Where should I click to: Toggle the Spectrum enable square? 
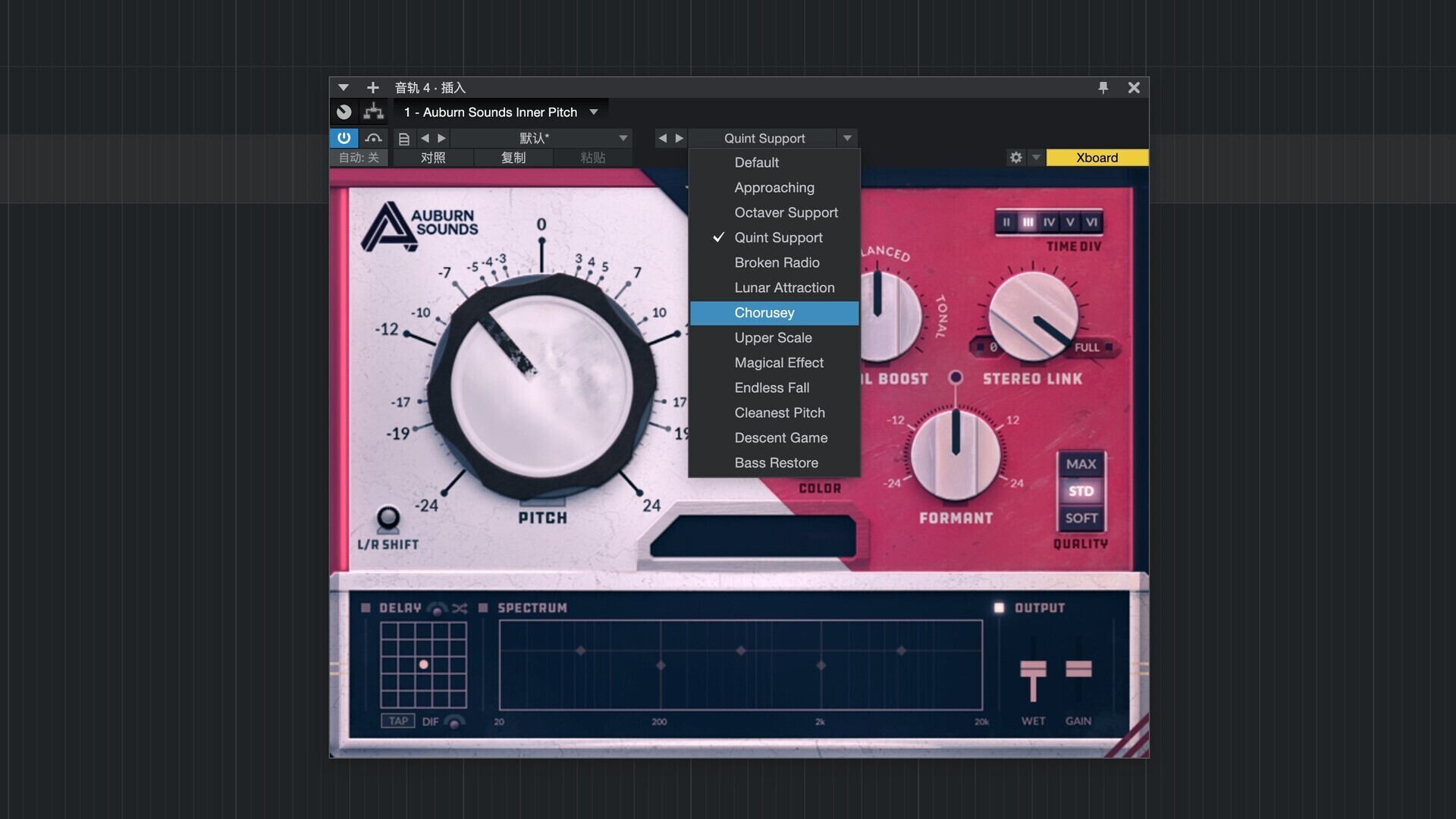(483, 607)
